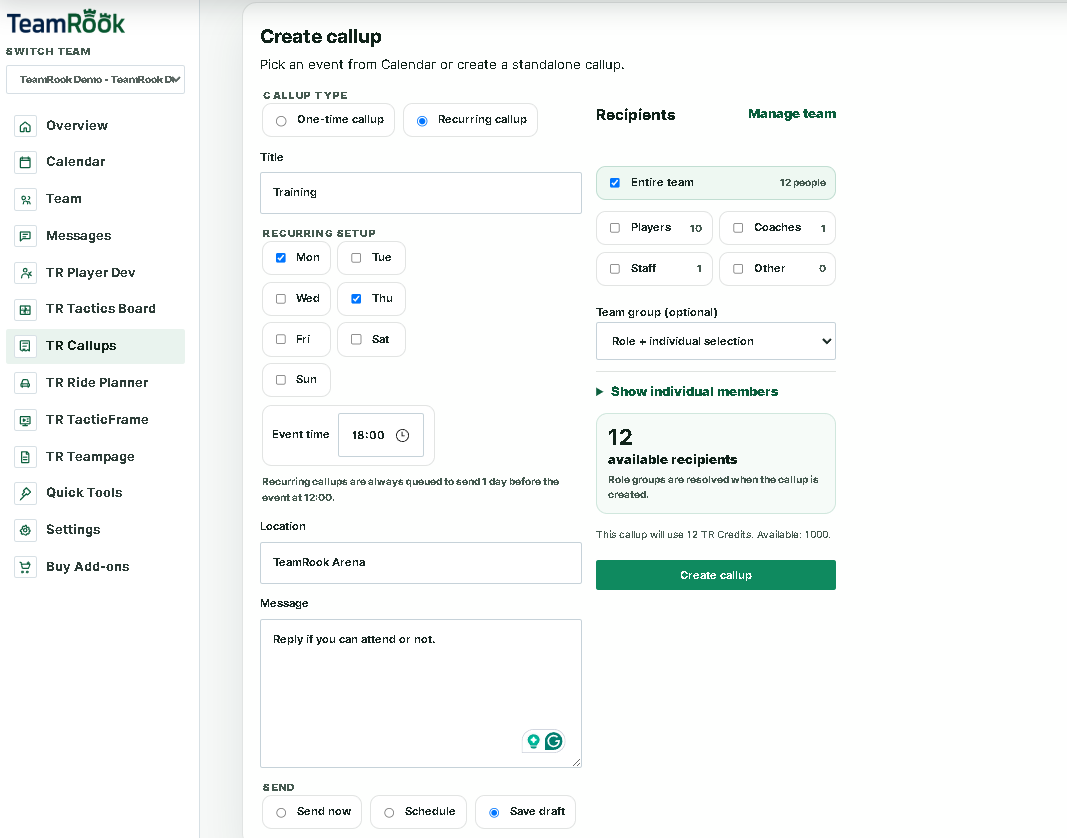
Task: Click the clock icon in Event time
Action: coord(403,435)
